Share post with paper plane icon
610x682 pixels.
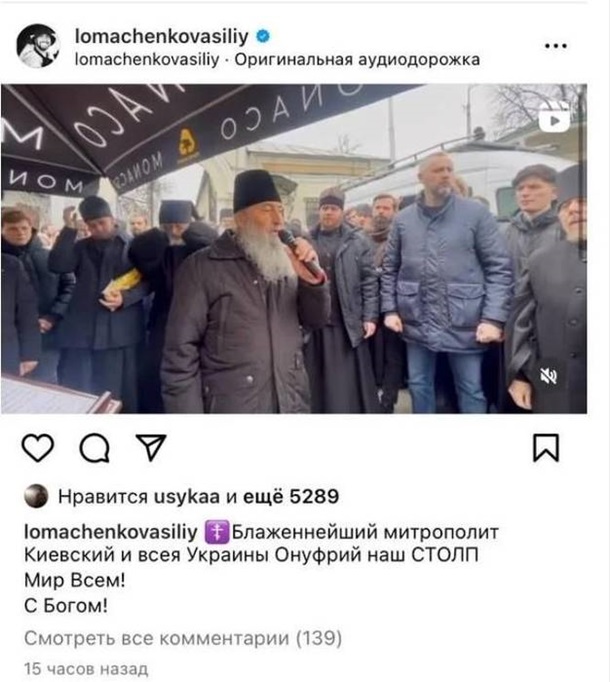click(x=151, y=447)
